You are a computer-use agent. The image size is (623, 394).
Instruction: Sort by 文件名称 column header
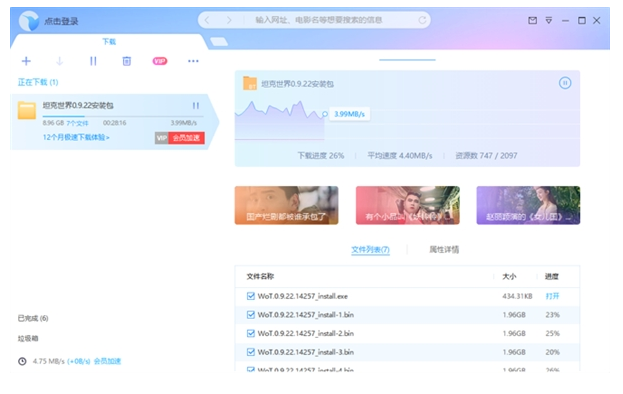pyautogui.click(x=260, y=276)
